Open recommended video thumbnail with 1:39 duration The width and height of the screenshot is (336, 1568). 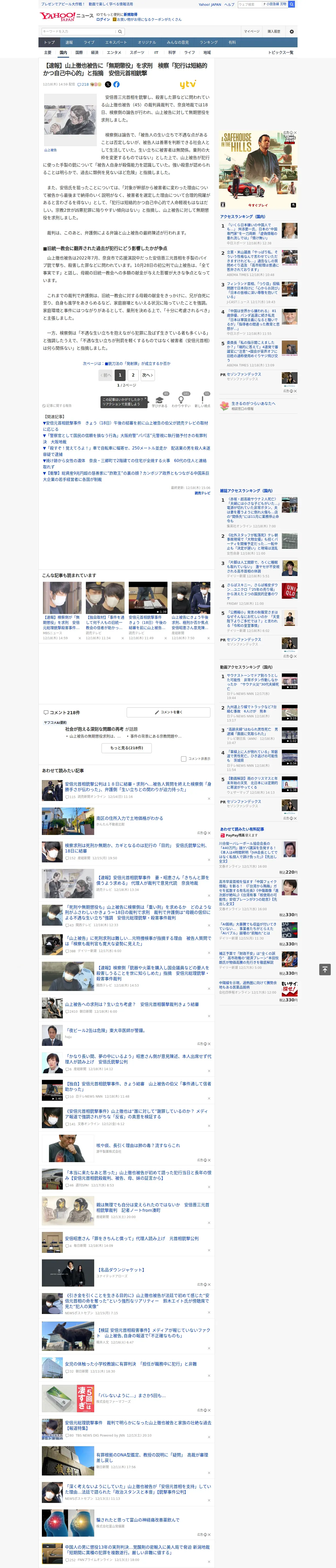pos(148,598)
